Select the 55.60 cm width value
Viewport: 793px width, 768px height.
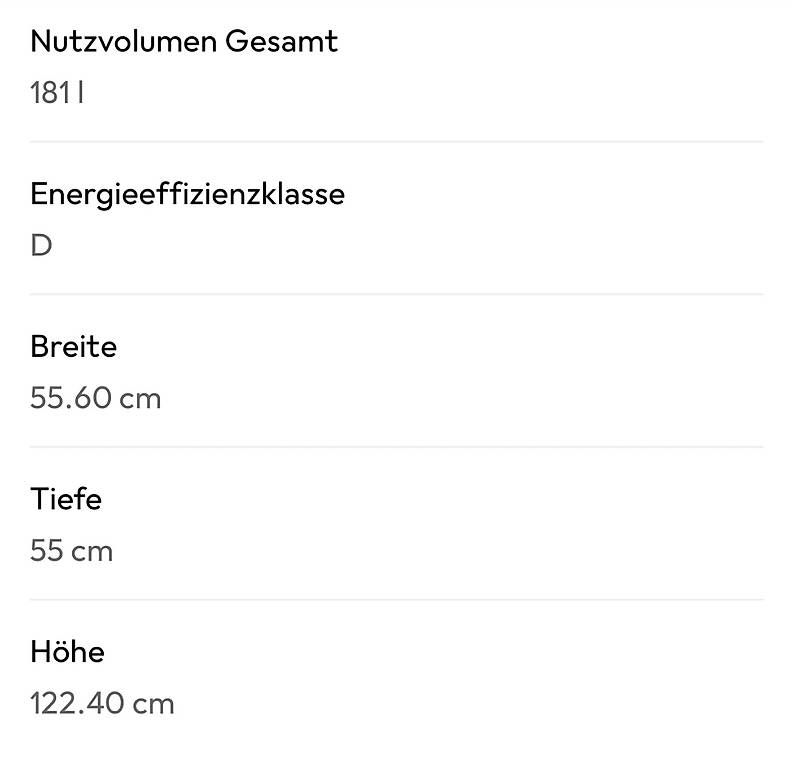96,398
